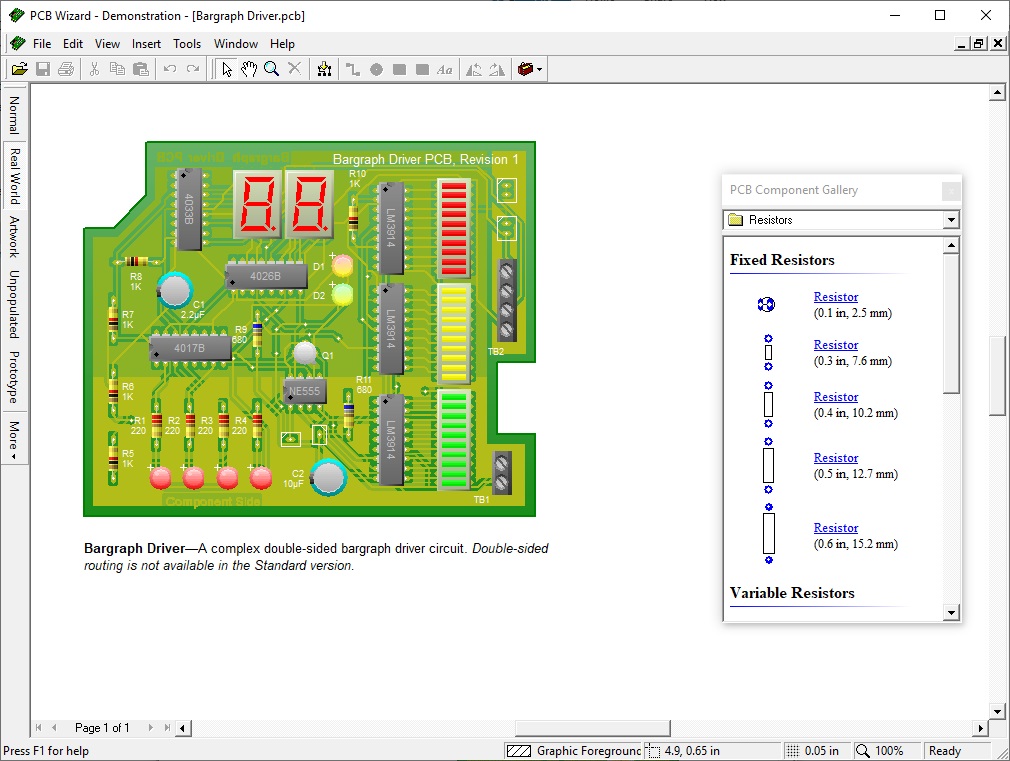This screenshot has height=761, width=1010.
Task: Choose the Zoom magnifier tool
Action: pos(271,69)
